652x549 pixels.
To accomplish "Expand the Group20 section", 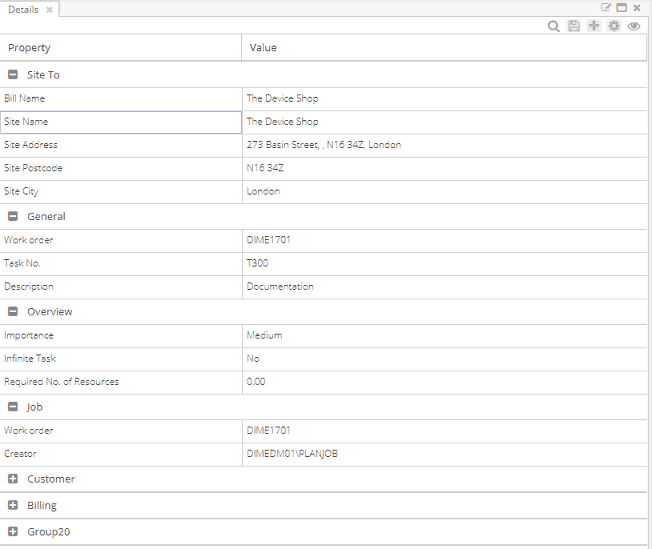I will click(13, 532).
